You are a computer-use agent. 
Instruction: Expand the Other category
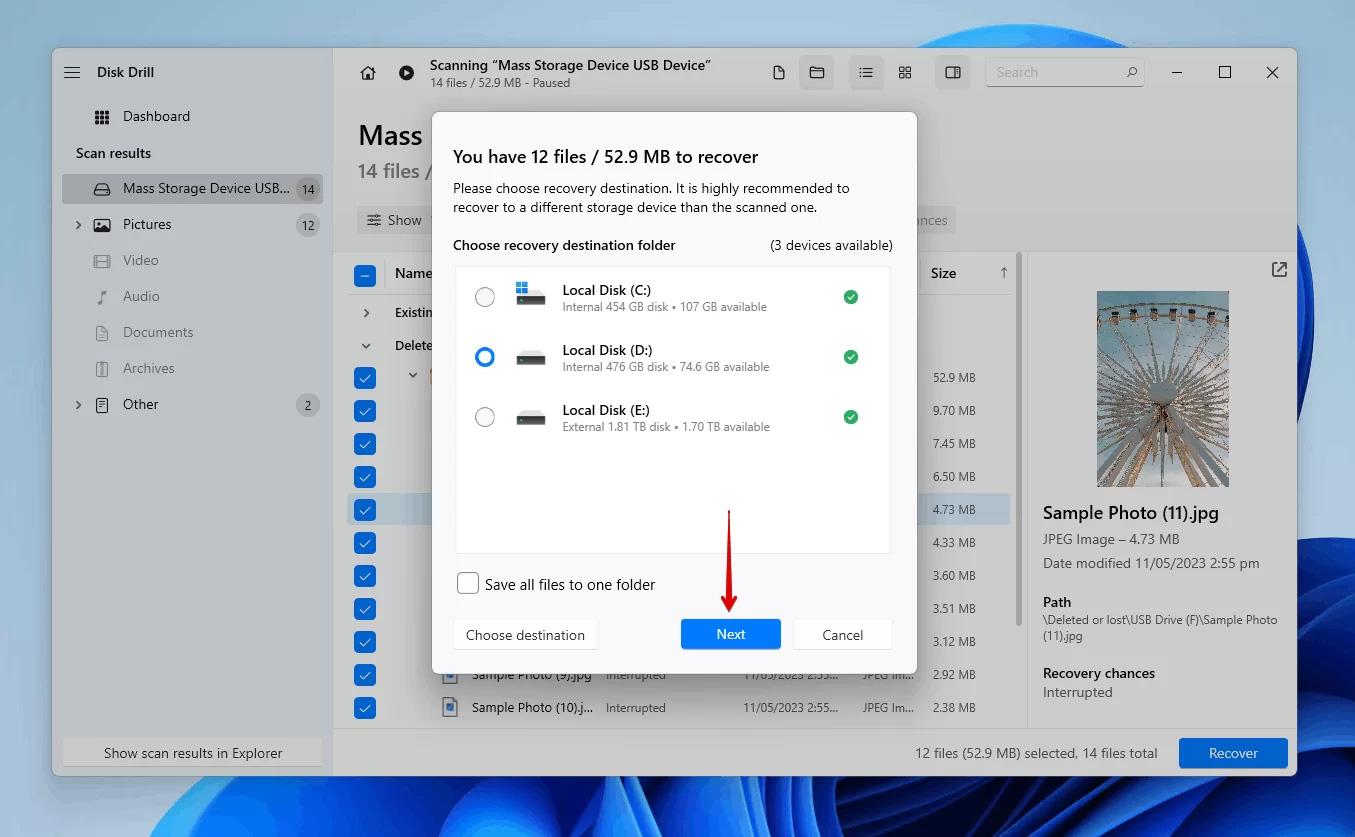(78, 405)
